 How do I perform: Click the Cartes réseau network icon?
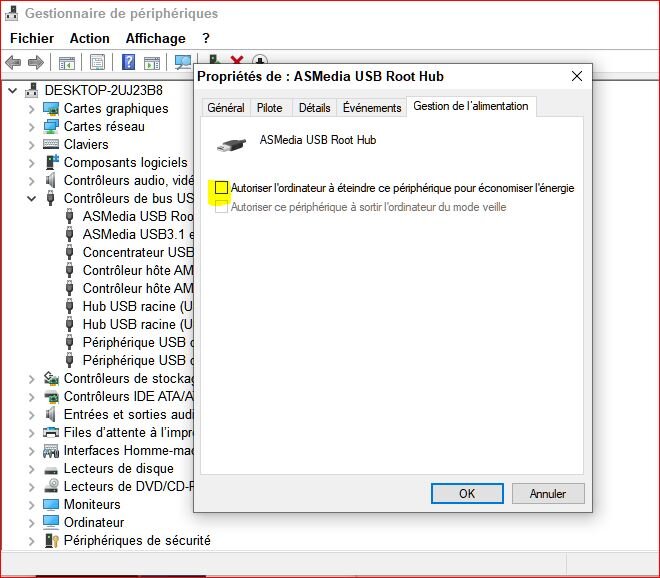51,126
